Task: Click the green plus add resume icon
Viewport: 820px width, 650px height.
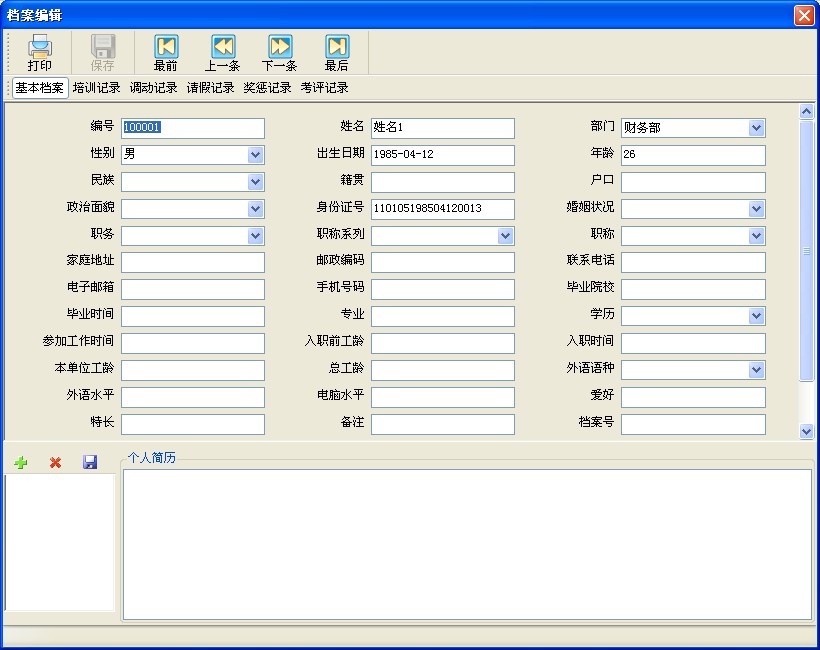Action: (21, 462)
